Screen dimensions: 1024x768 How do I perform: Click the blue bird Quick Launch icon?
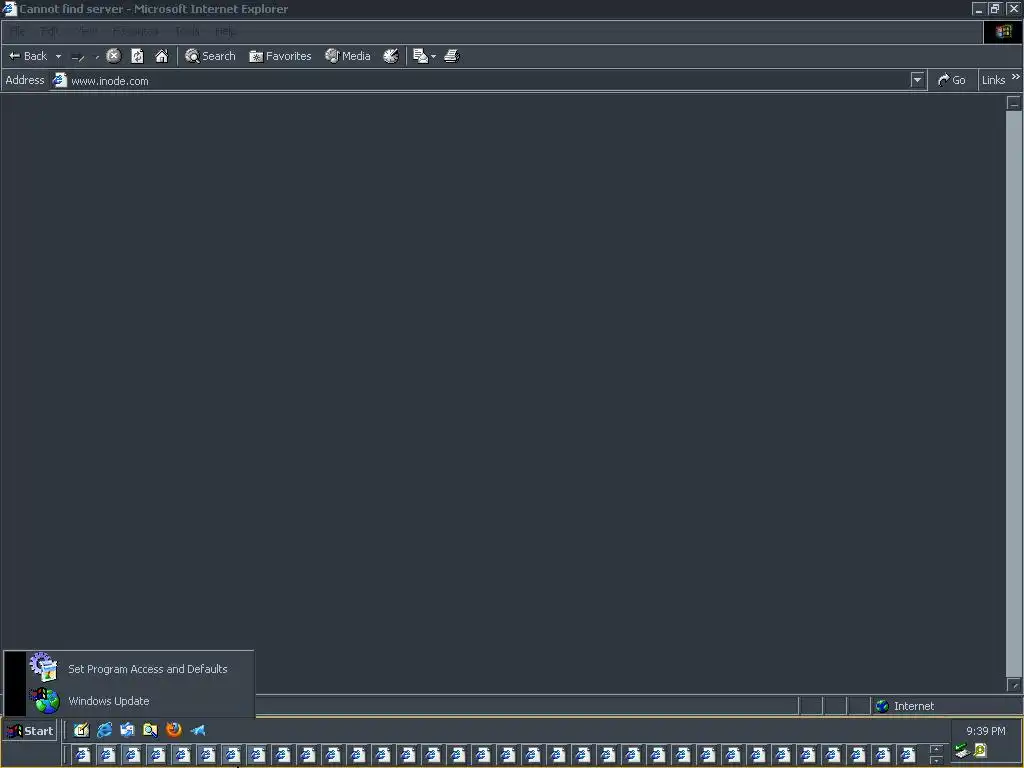pyautogui.click(x=197, y=731)
